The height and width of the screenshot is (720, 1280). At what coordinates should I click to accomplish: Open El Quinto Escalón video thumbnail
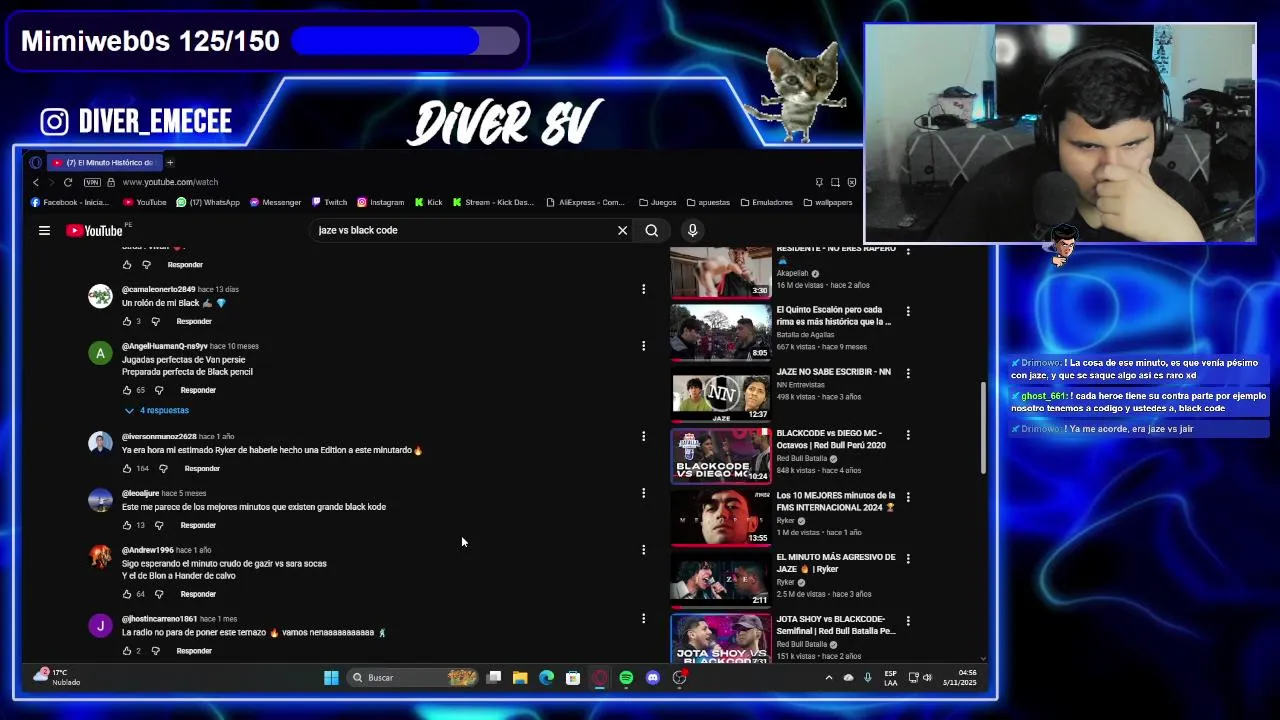(721, 334)
